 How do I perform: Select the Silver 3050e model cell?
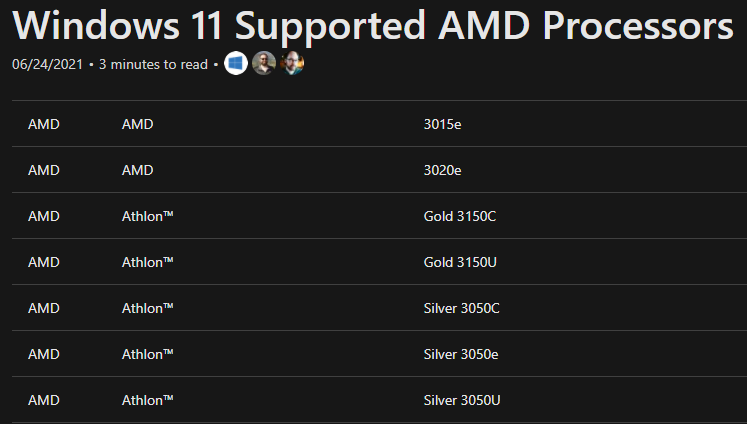click(x=461, y=354)
